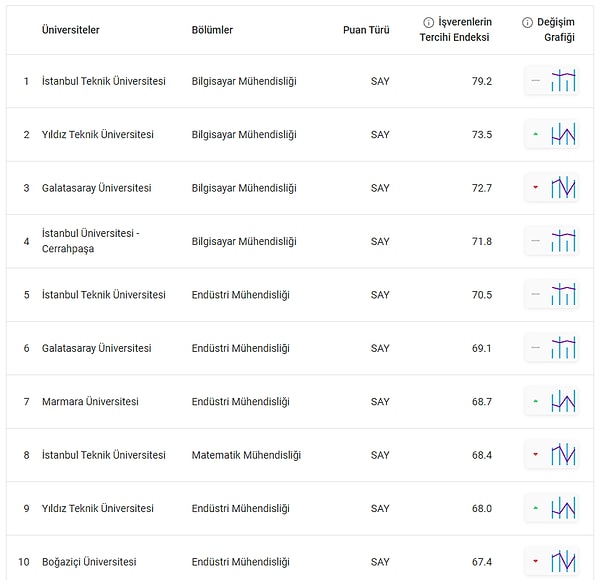Click red down arrow on Galatasaray rank 3

point(536,187)
